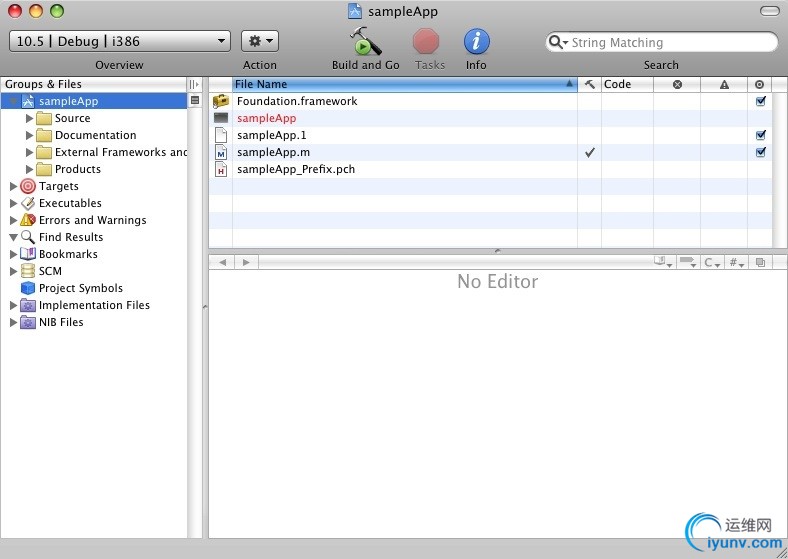Open the search magnifier options menu
This screenshot has width=788, height=559.
click(x=558, y=42)
